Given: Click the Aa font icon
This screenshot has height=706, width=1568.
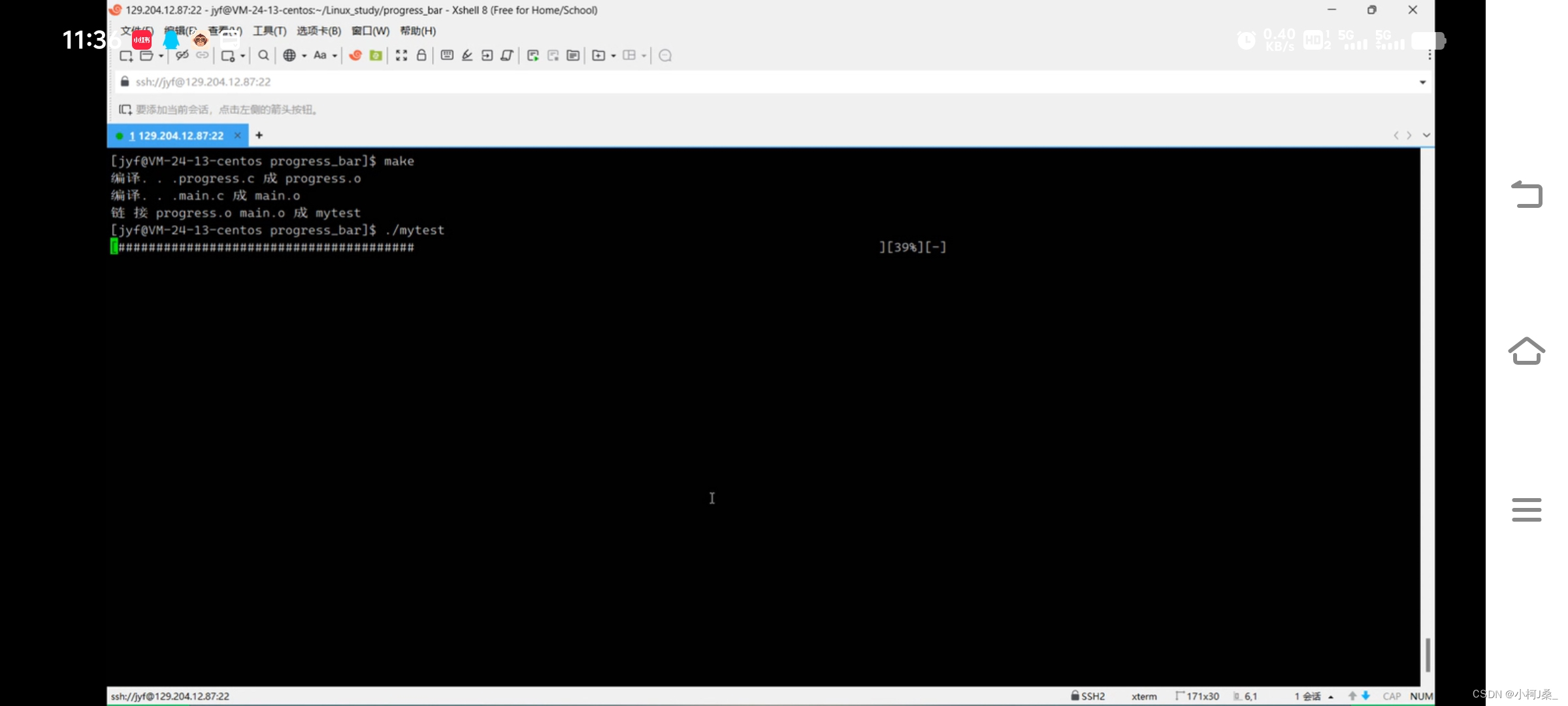Looking at the screenshot, I should pos(320,56).
